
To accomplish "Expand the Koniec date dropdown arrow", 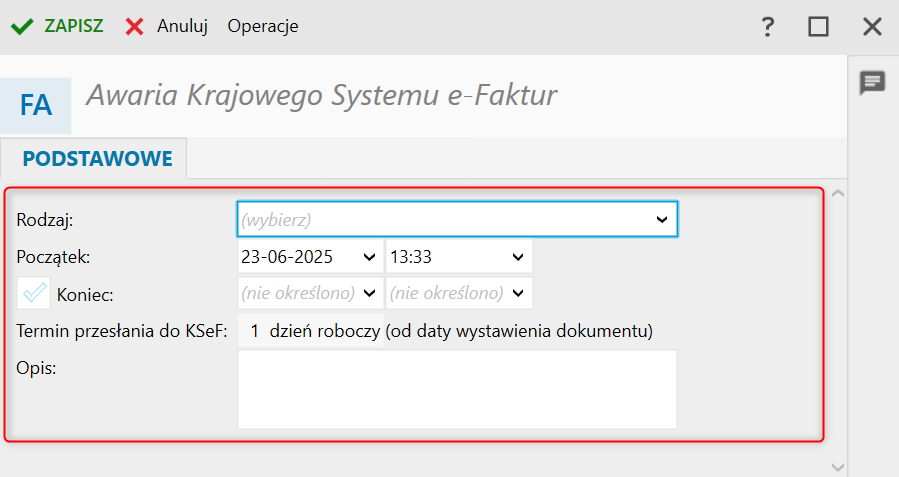I will (368, 294).
